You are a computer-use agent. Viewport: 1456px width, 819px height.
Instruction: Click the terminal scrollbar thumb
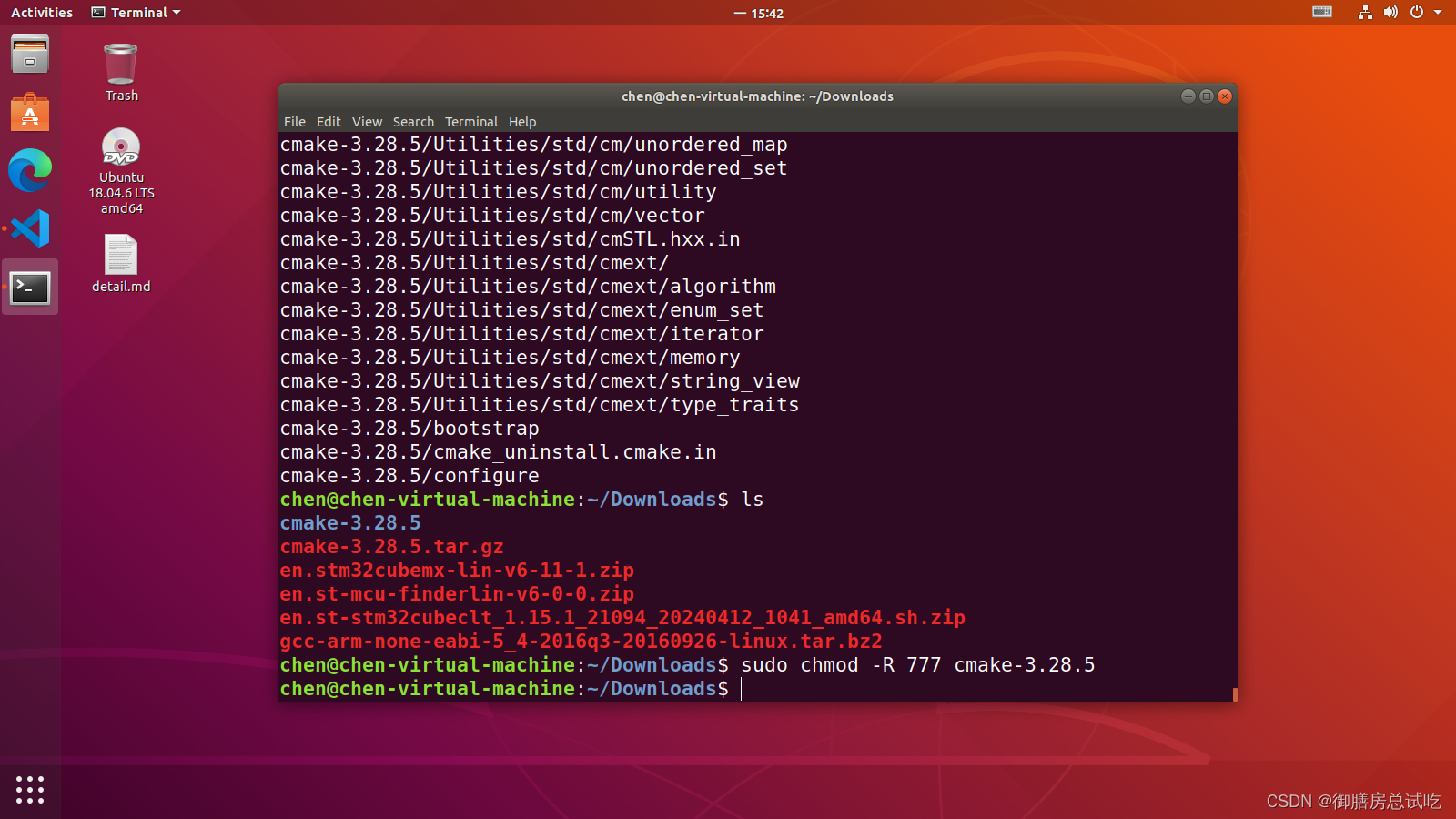(1235, 694)
